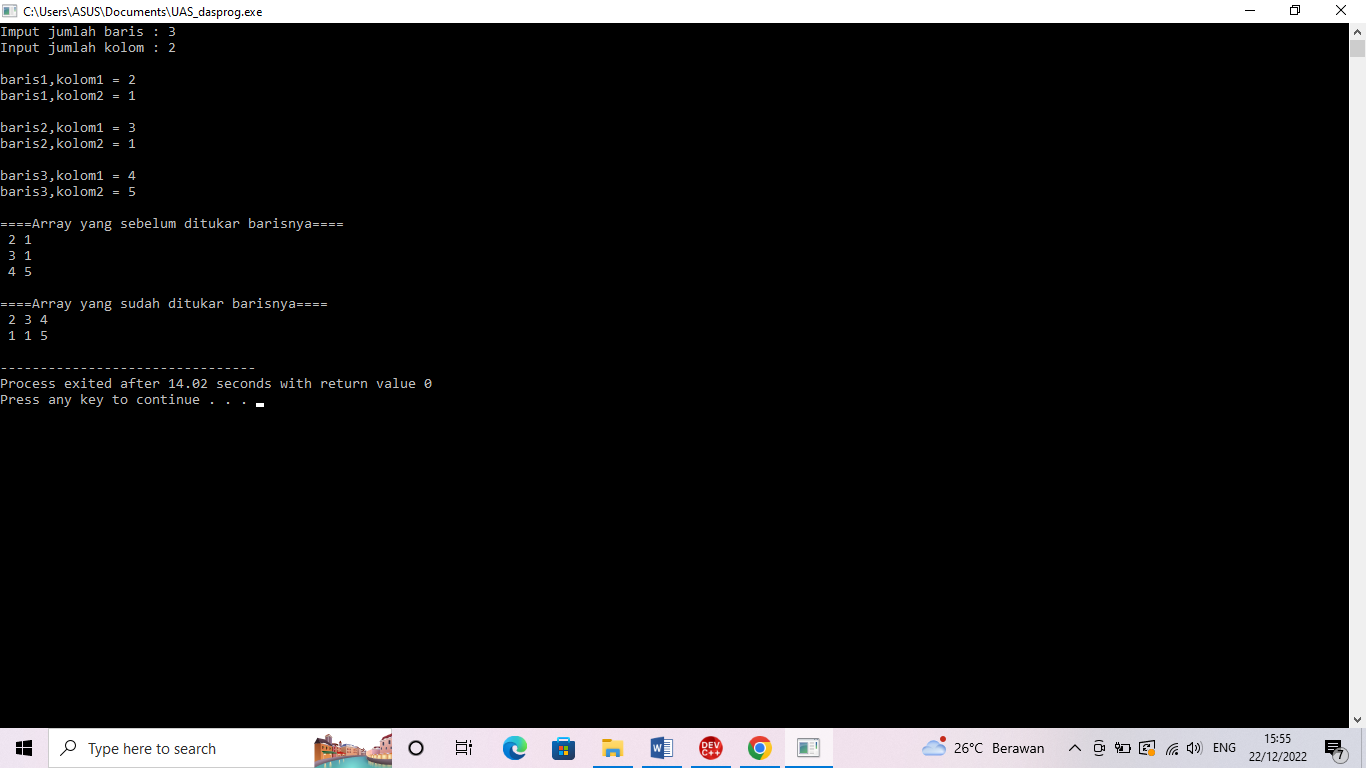The width and height of the screenshot is (1366, 768).
Task: Select the active console window taskbar icon
Action: [808, 748]
